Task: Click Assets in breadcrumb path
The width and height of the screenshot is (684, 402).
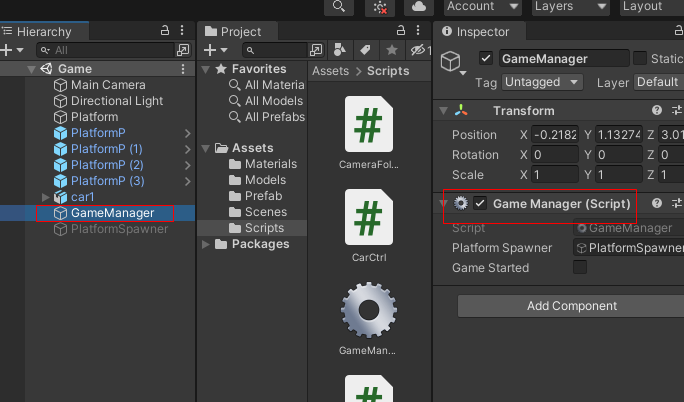Action: click(330, 71)
